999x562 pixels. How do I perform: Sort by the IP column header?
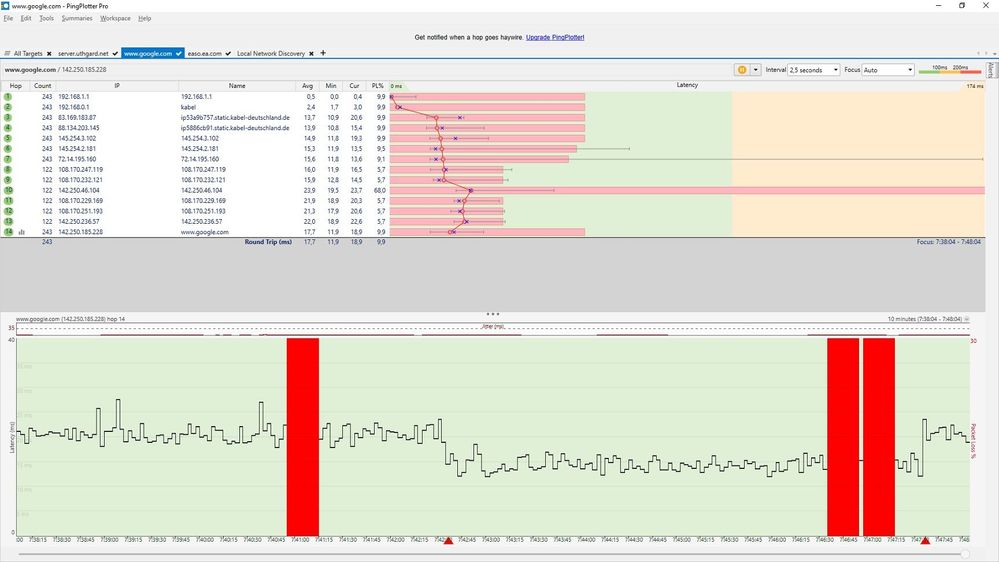117,85
